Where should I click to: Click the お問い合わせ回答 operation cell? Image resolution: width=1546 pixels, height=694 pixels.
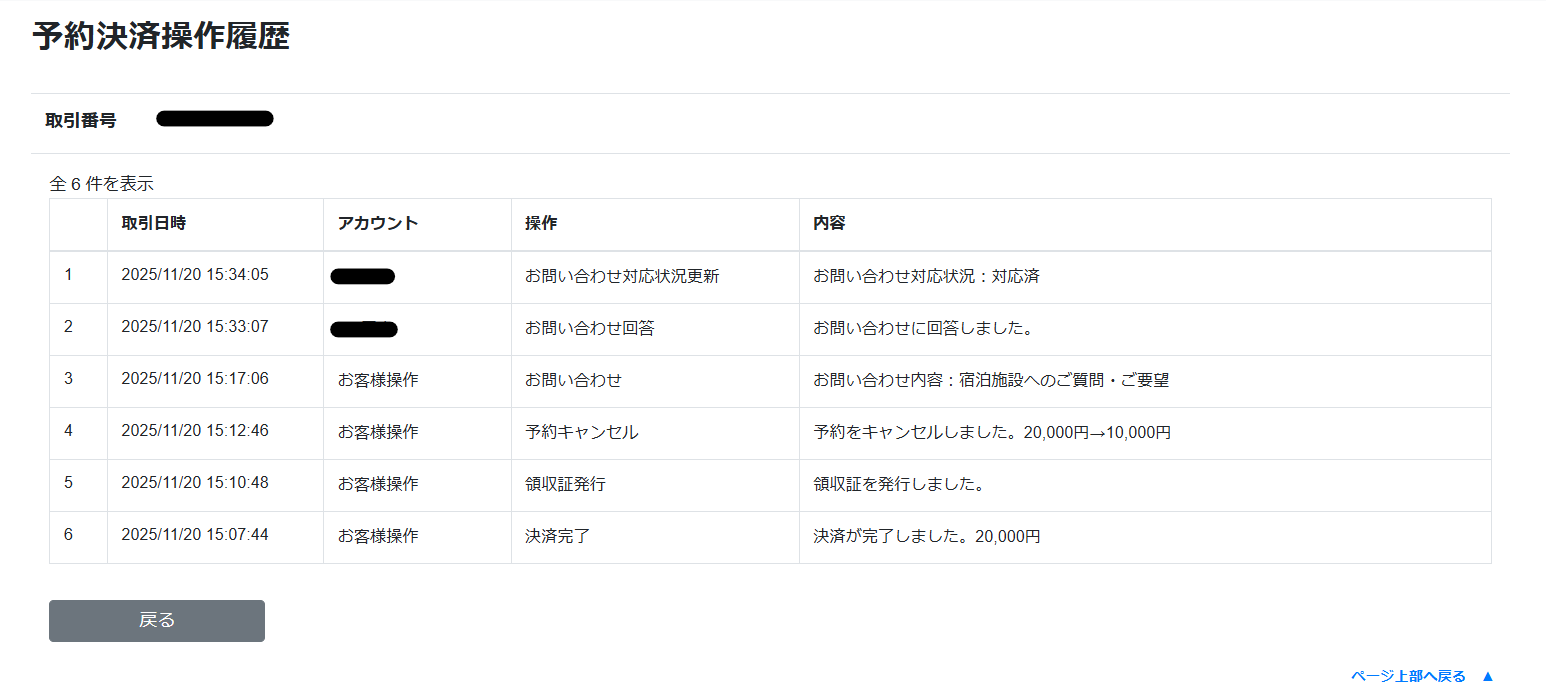click(x=589, y=328)
